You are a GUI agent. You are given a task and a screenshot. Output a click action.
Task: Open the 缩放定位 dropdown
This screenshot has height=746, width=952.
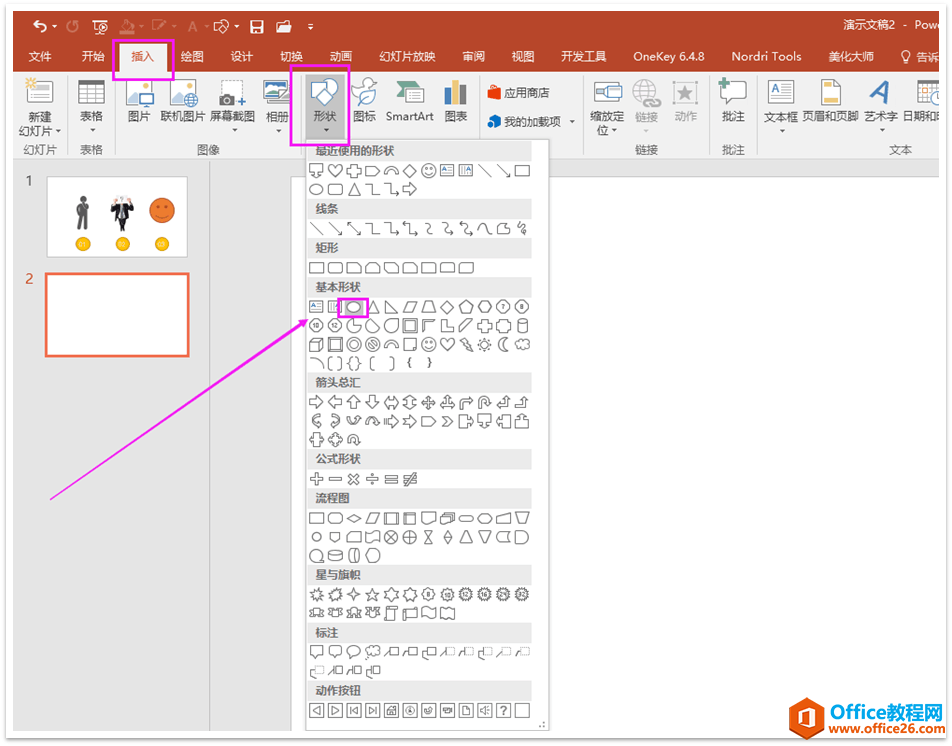pyautogui.click(x=607, y=108)
